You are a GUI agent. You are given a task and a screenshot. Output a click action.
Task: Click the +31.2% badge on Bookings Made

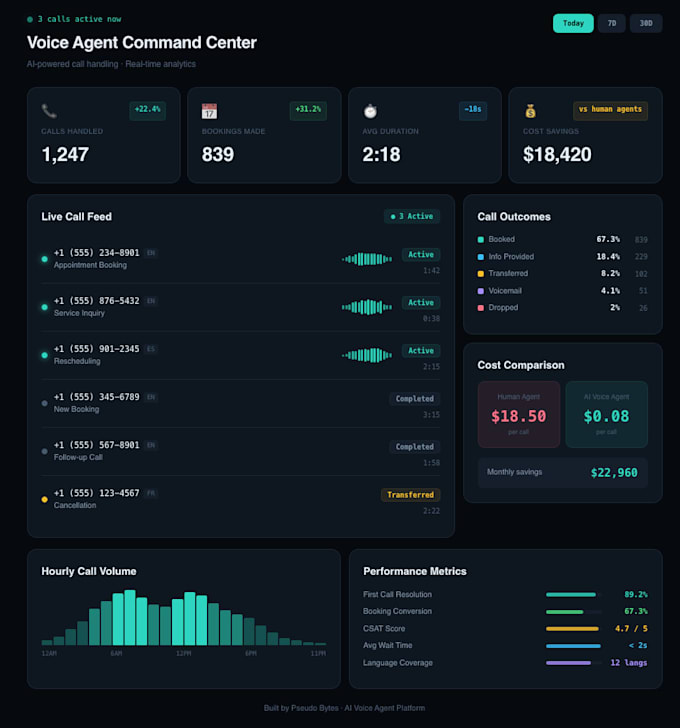click(x=308, y=110)
